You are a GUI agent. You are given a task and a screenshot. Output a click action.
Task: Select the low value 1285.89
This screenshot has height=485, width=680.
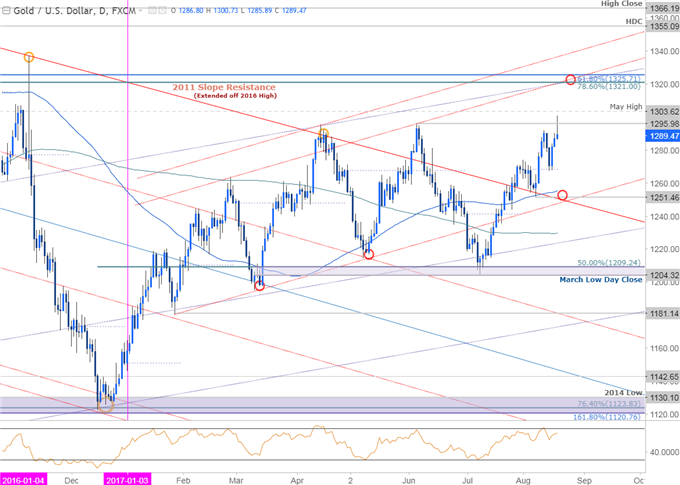click(259, 10)
